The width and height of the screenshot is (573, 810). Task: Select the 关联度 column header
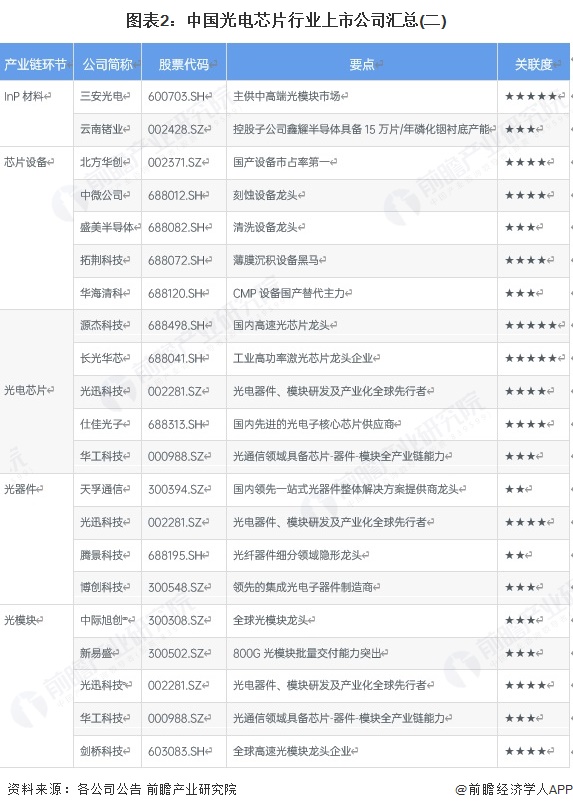point(534,63)
